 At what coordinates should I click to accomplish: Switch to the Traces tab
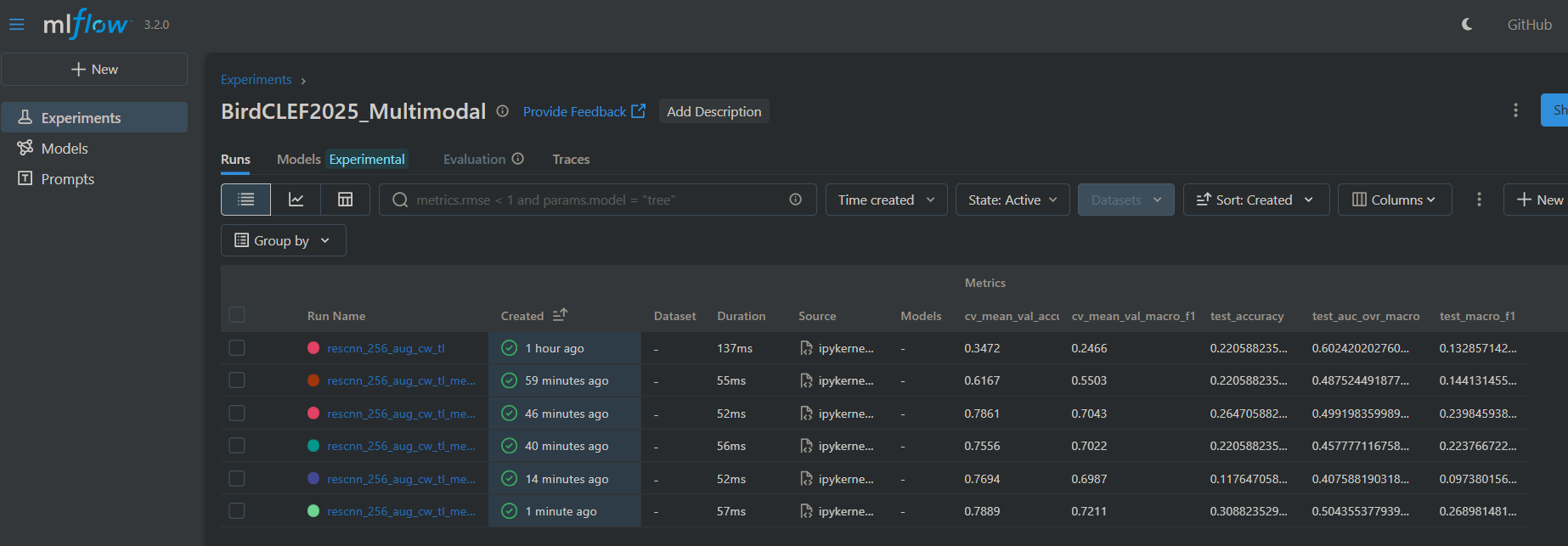pyautogui.click(x=571, y=160)
